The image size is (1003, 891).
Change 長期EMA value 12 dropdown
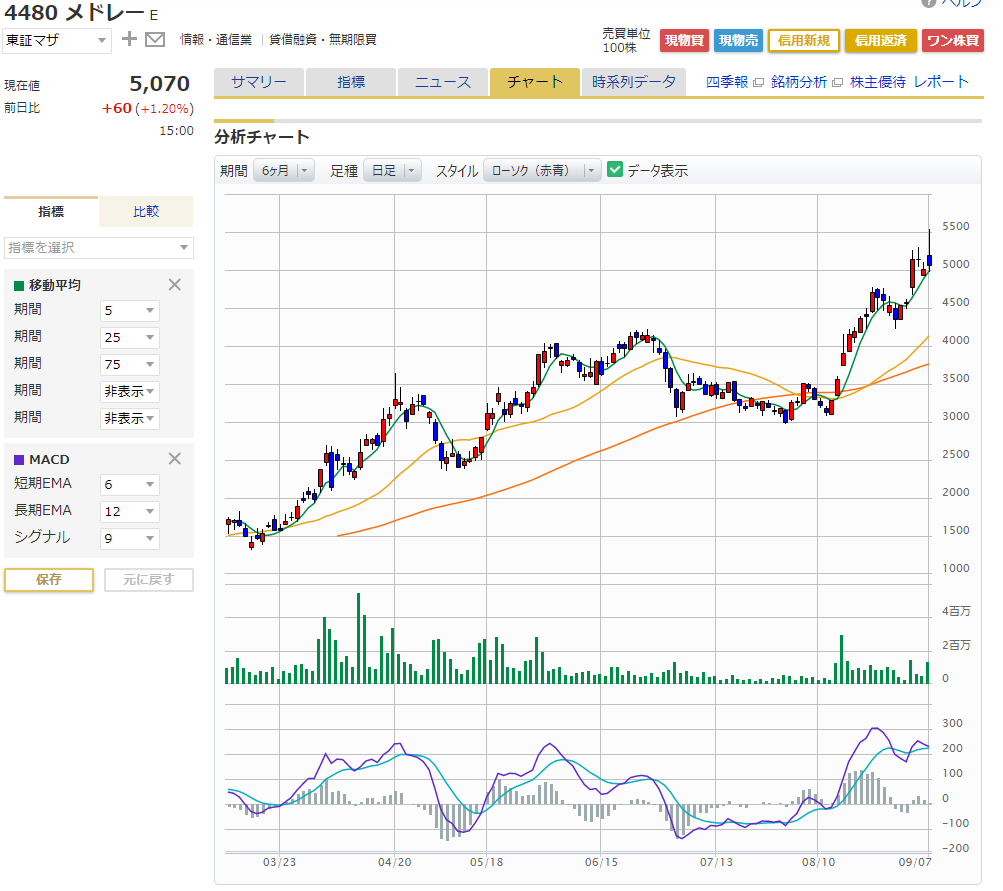tap(130, 512)
